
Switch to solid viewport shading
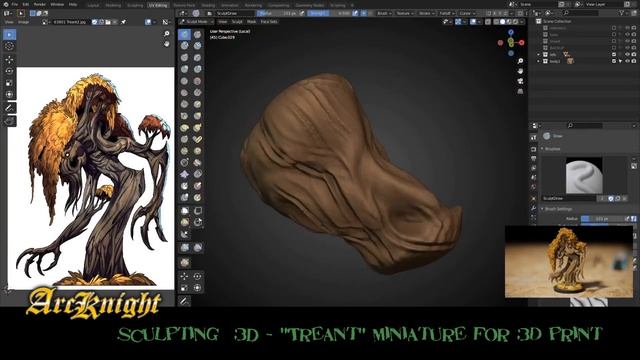pos(502,22)
